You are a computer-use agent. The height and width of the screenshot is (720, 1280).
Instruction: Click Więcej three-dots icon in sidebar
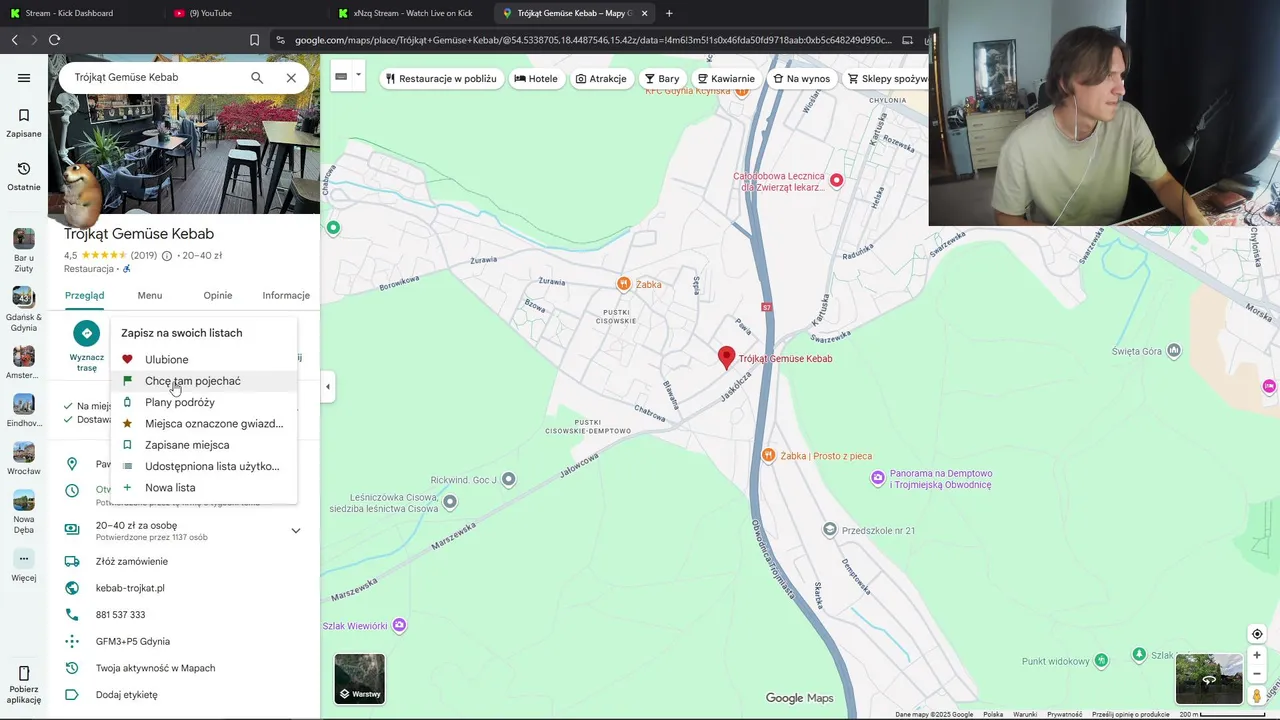tap(24, 559)
